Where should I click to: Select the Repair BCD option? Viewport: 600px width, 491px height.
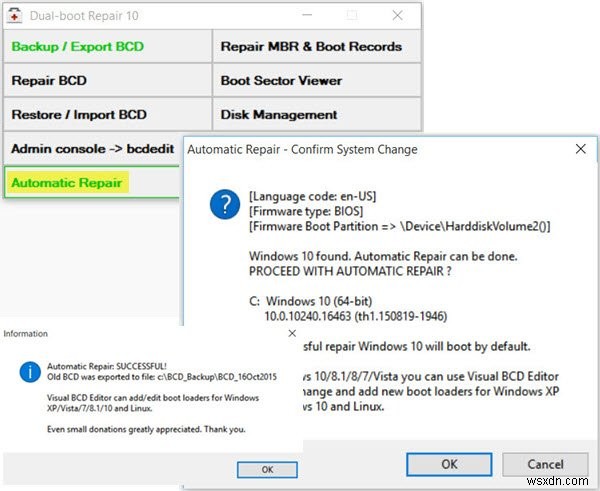click(x=108, y=80)
